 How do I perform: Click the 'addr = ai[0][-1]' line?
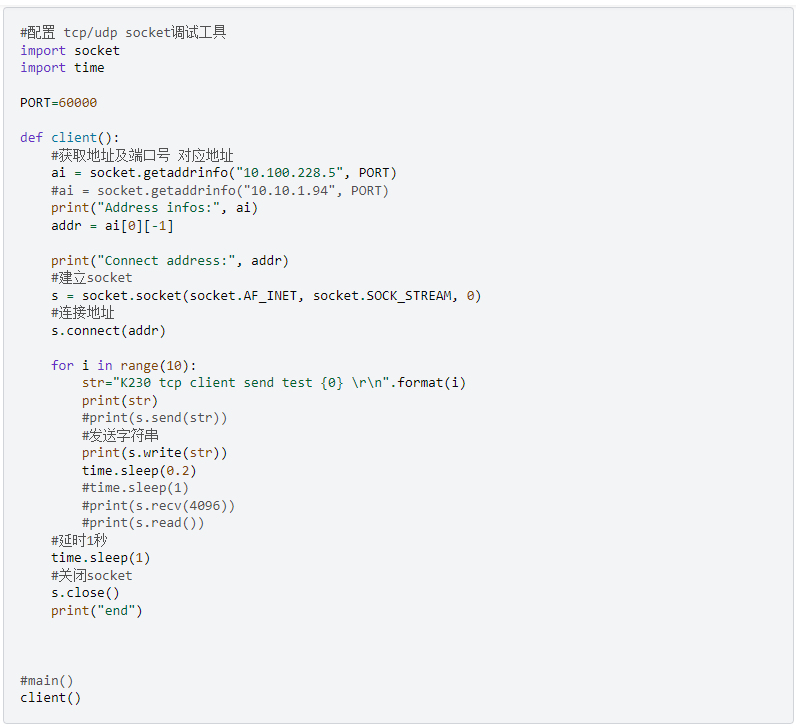coord(112,225)
